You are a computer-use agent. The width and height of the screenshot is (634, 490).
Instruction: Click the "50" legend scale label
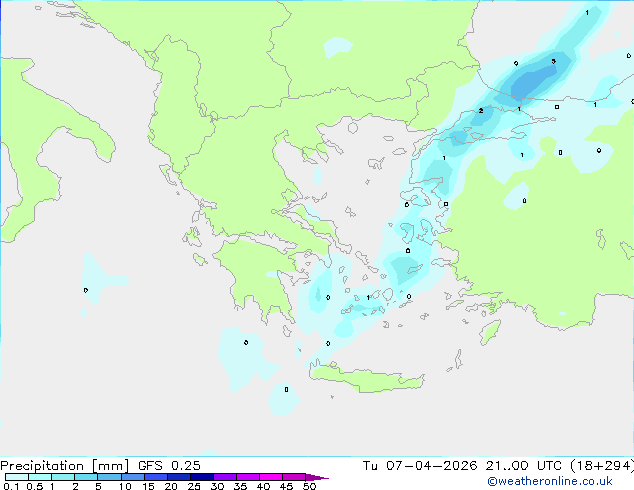pos(309,486)
